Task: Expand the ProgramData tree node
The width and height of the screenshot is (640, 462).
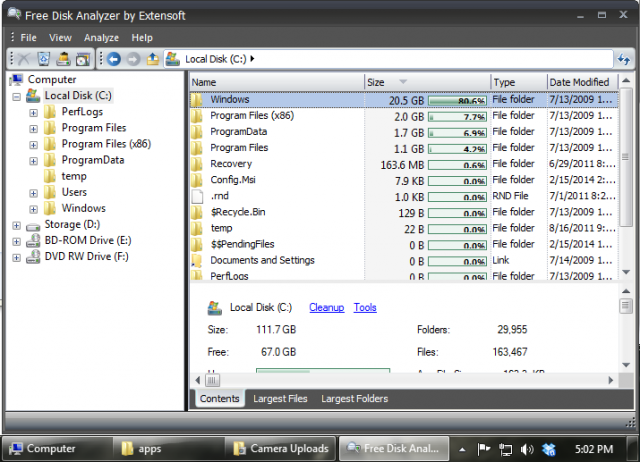Action: click(33, 161)
